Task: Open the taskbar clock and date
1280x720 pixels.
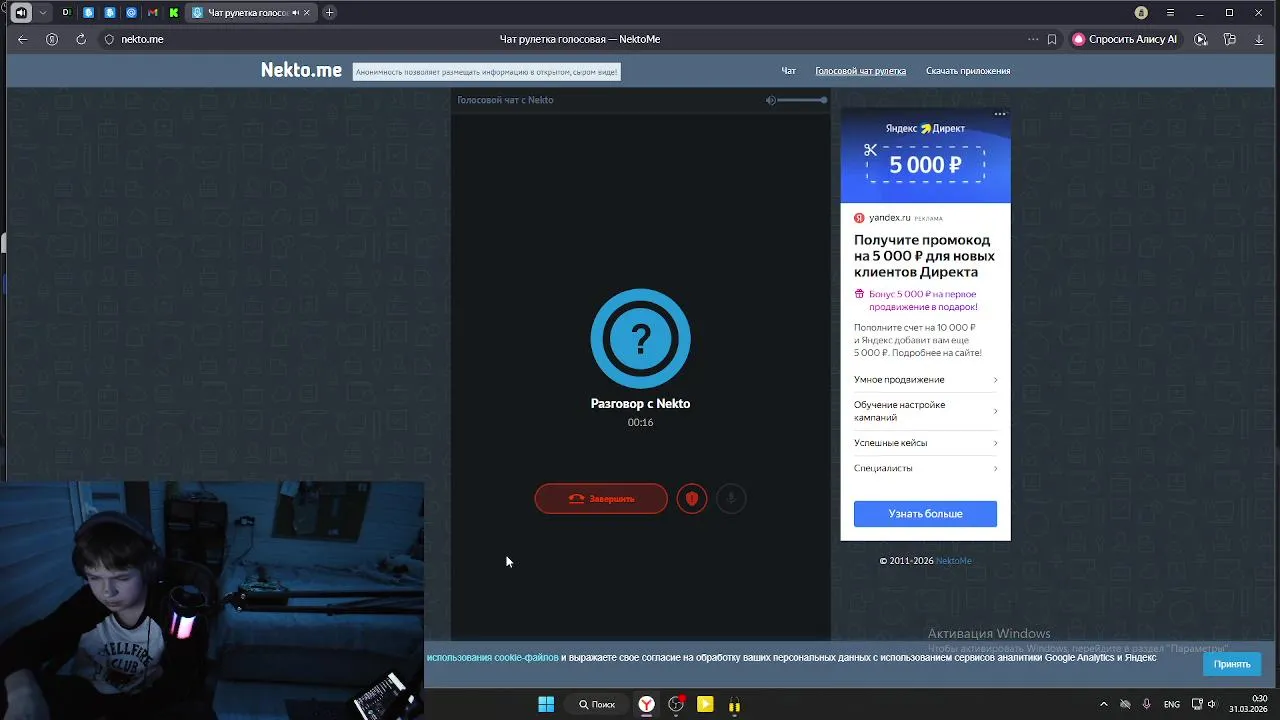Action: [1249, 704]
